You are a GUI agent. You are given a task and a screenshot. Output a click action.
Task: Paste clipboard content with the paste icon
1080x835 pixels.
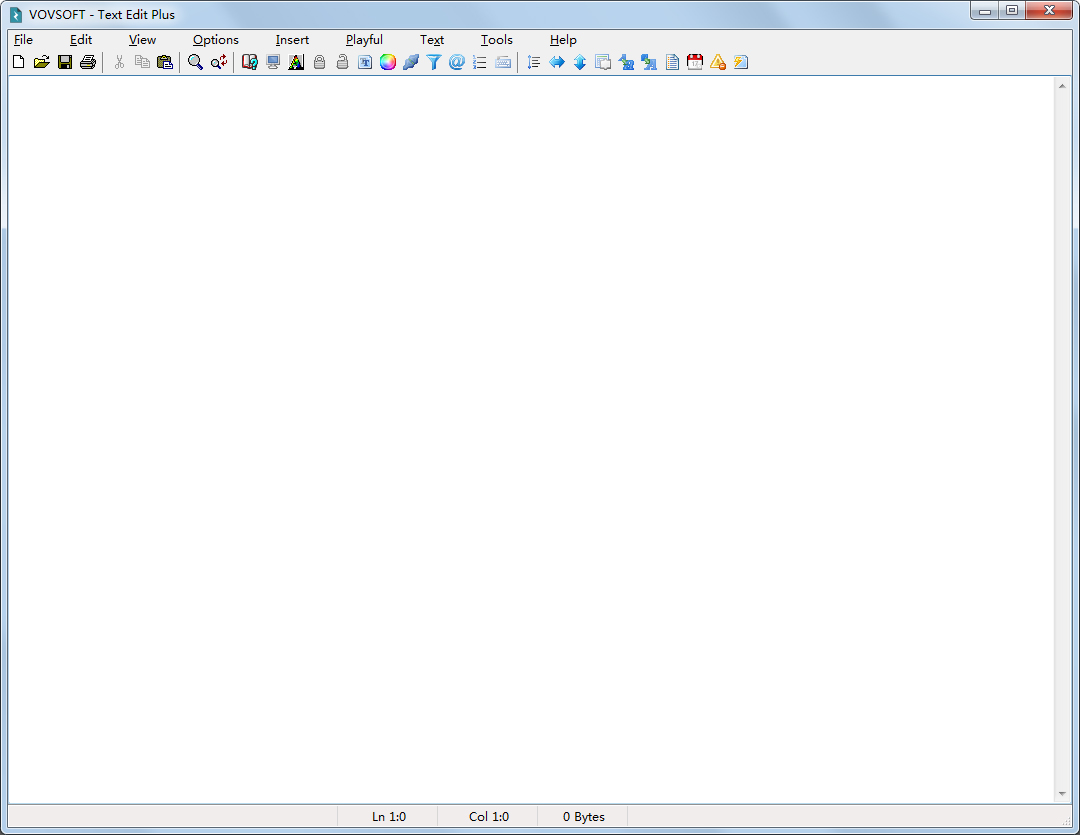[165, 62]
